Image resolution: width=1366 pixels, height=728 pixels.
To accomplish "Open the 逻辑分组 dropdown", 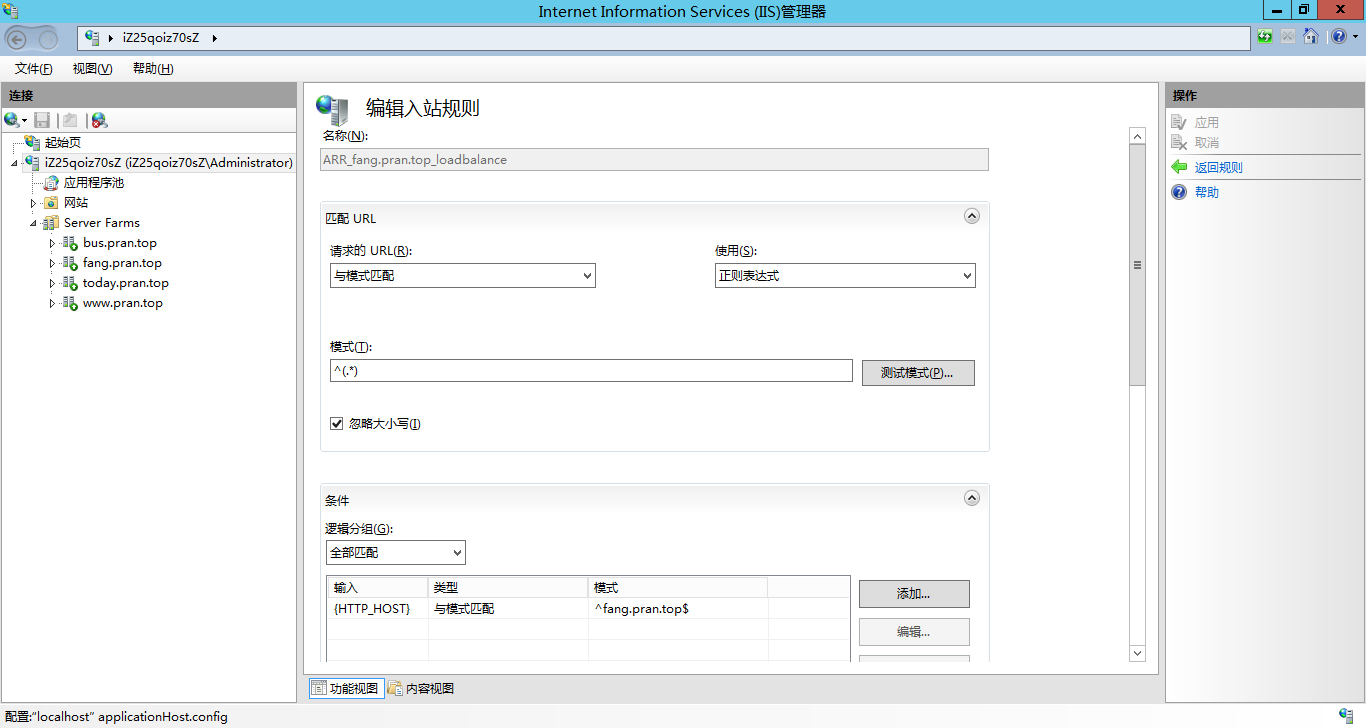I will (395, 552).
